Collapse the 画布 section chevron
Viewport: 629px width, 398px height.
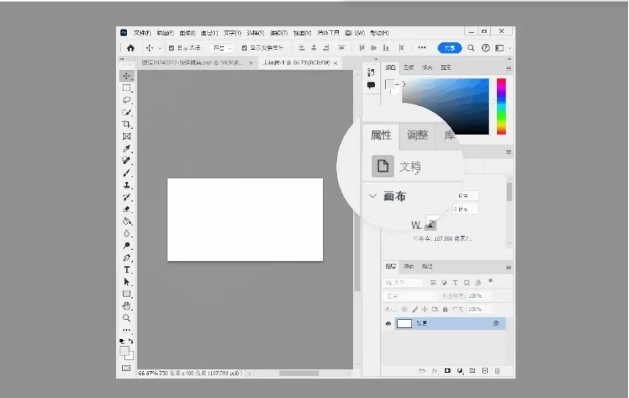373,196
